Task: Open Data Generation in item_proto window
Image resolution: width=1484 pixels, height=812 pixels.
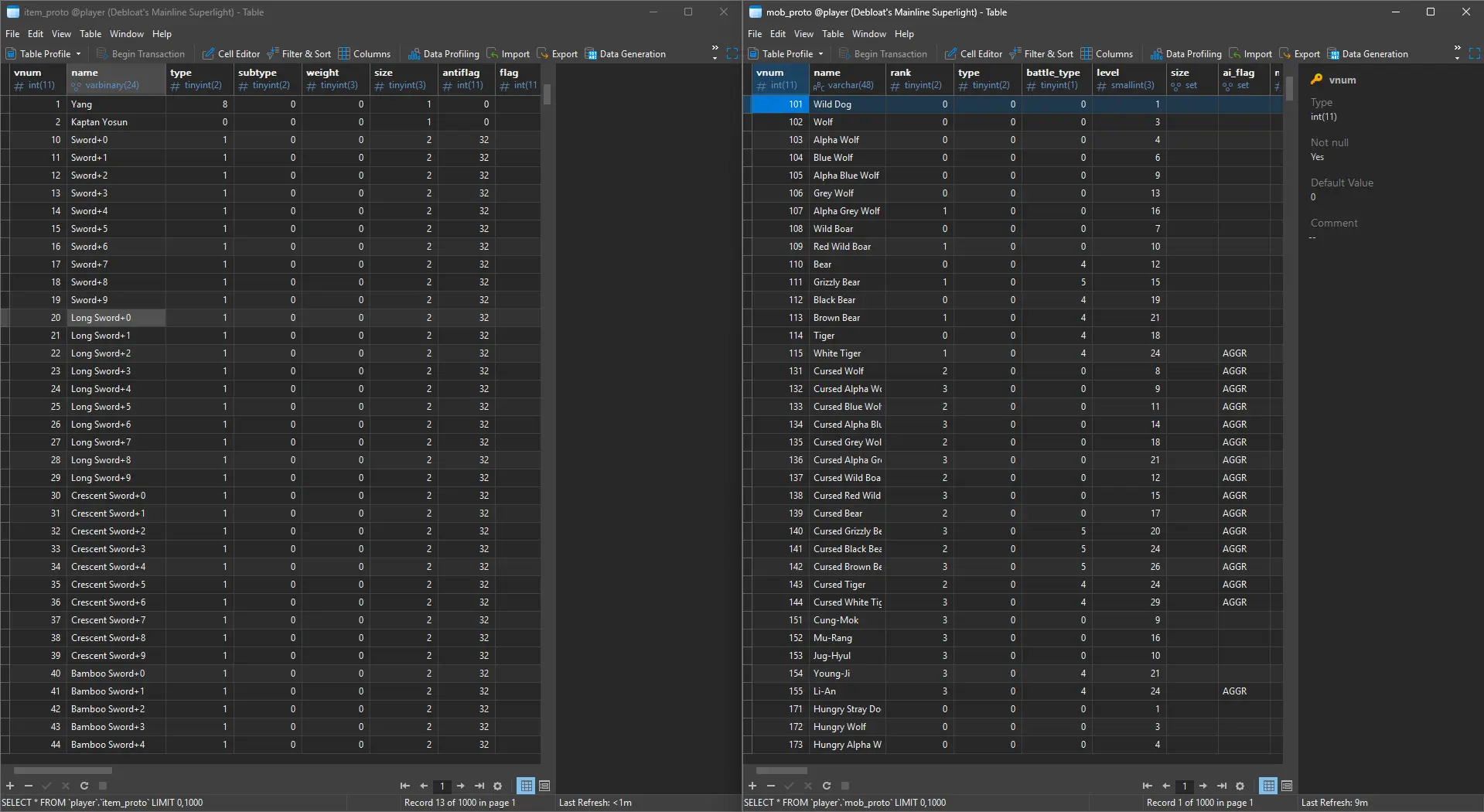Action: pos(626,54)
